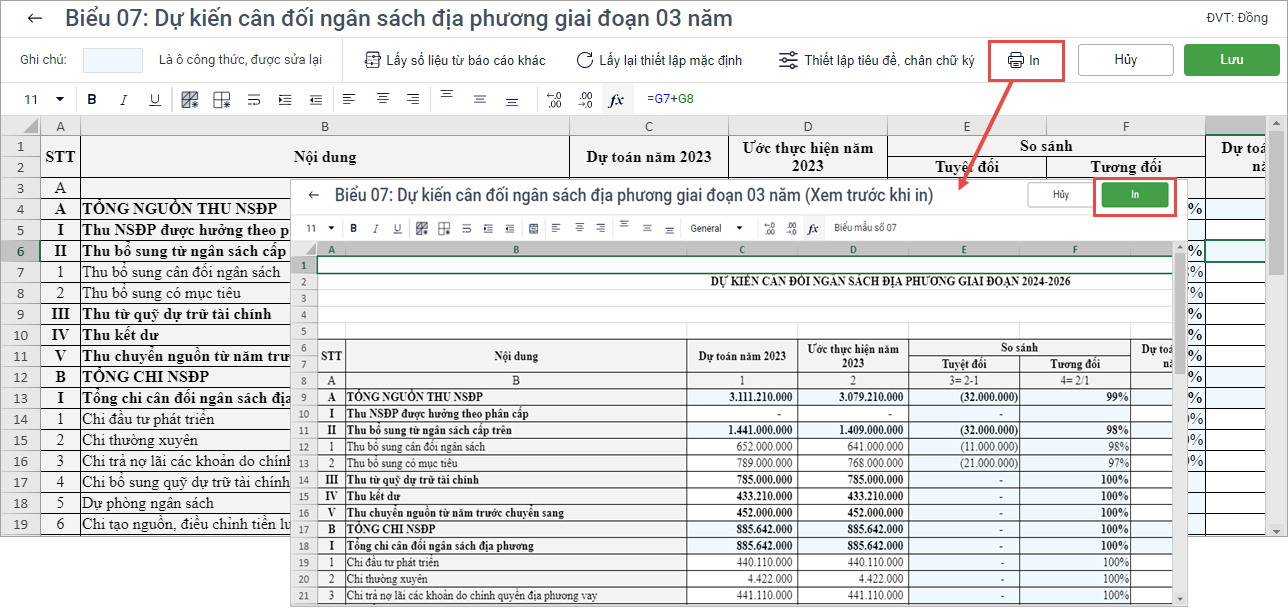1288x612 pixels.
Task: Click the fx formula icon in main toolbar
Action: pos(616,100)
